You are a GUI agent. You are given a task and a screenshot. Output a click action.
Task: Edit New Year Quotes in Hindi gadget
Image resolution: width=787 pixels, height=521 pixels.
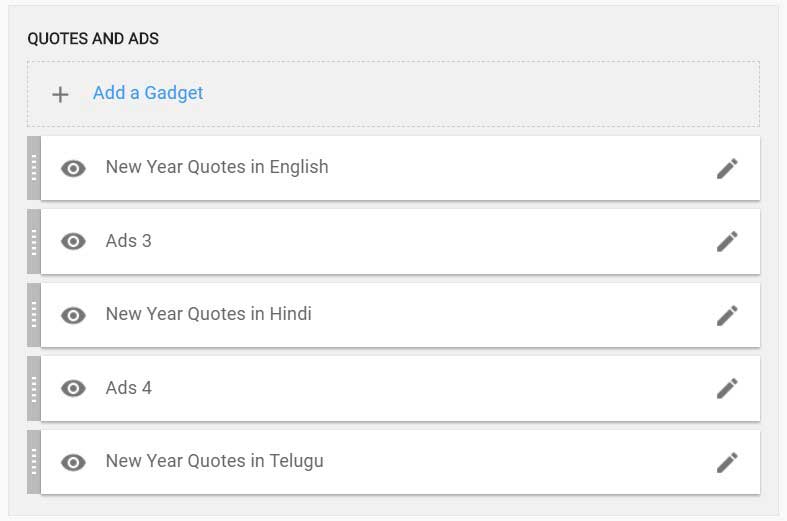coord(727,316)
